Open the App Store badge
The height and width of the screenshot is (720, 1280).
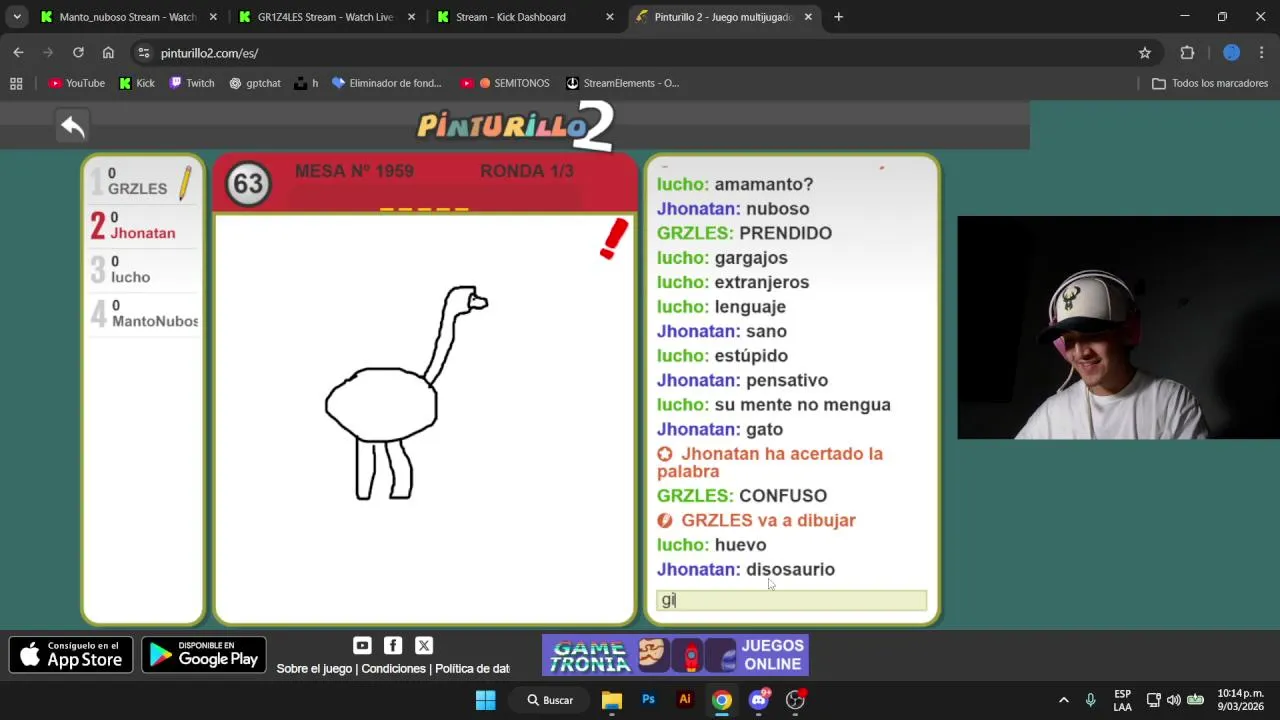(x=71, y=655)
